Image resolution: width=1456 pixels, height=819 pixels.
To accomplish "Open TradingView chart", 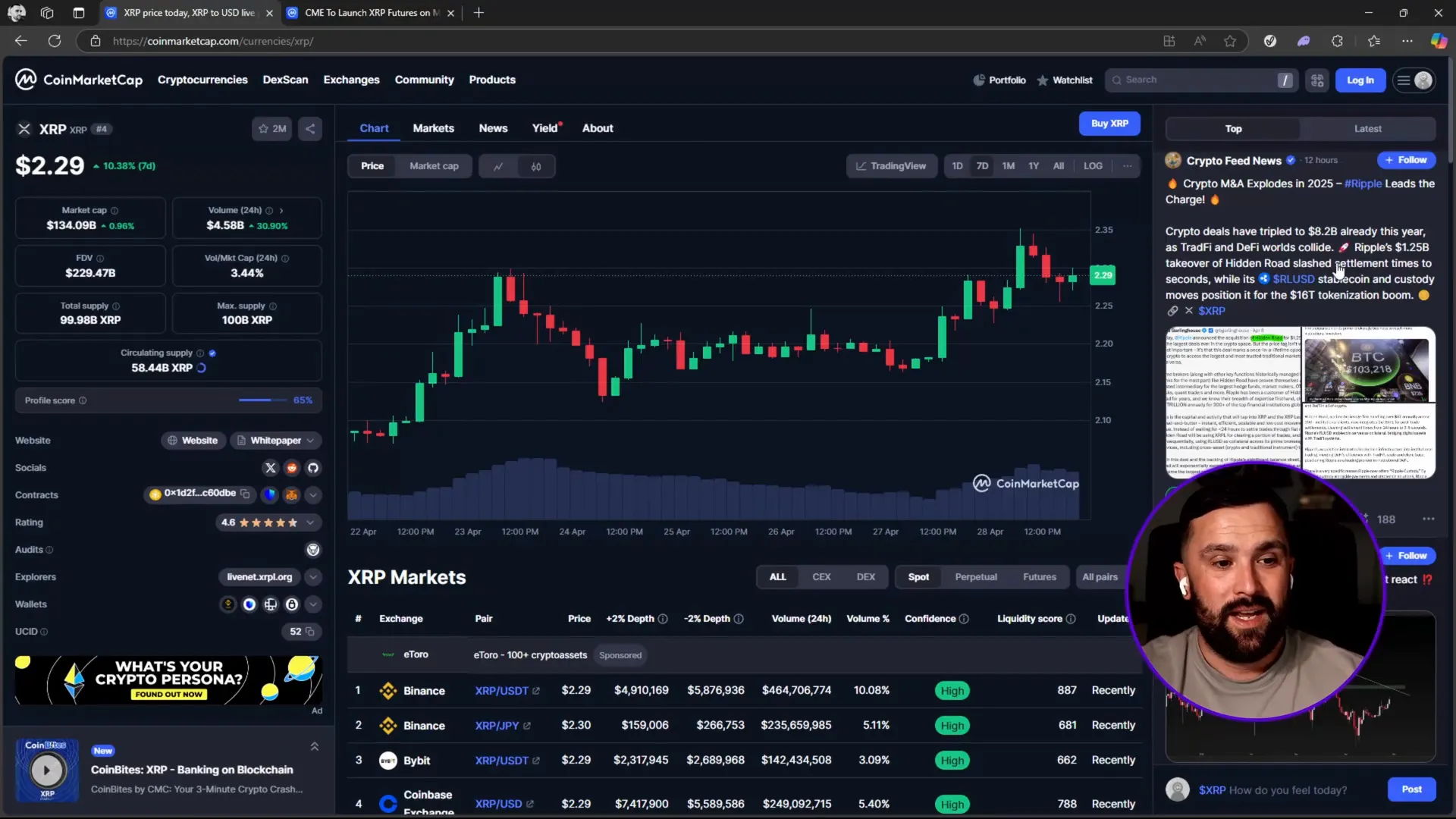I will coord(891,166).
